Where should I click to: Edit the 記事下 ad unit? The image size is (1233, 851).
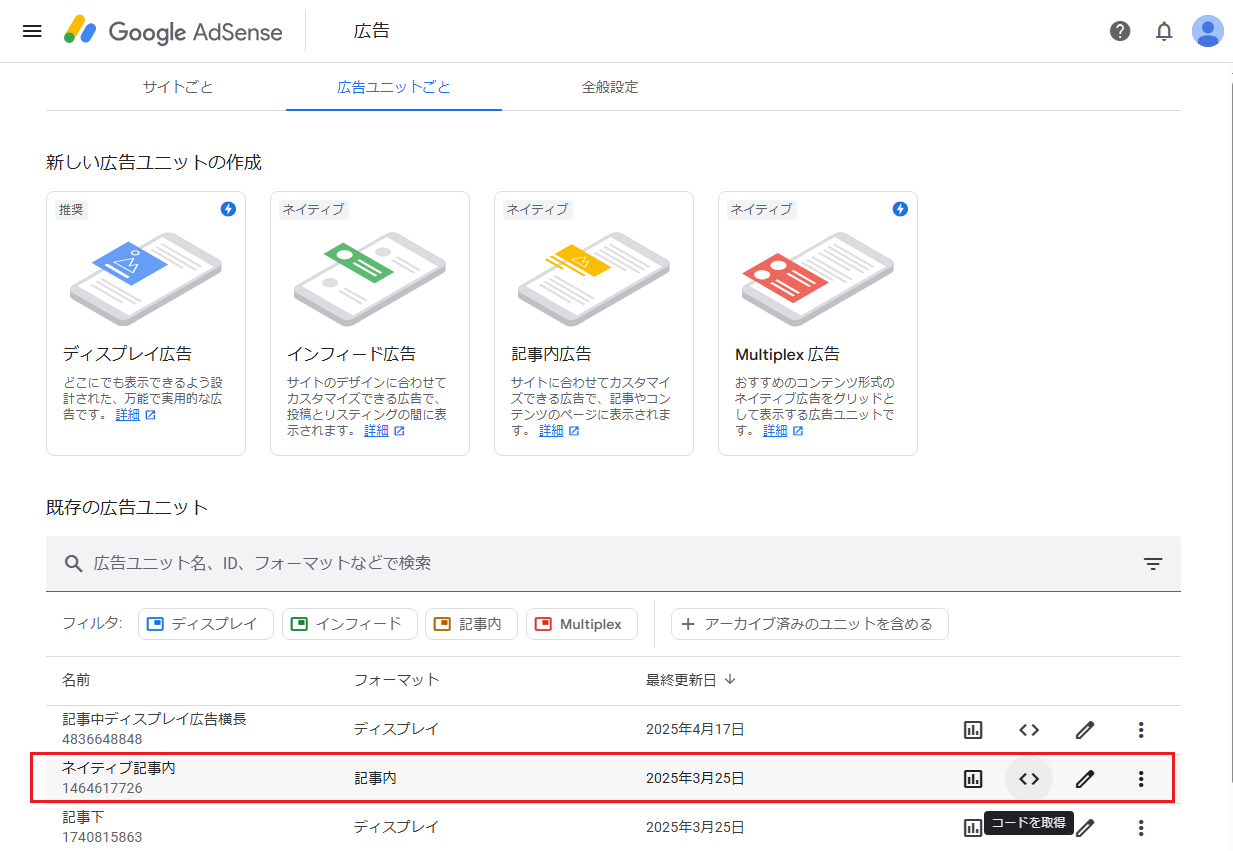(1085, 828)
